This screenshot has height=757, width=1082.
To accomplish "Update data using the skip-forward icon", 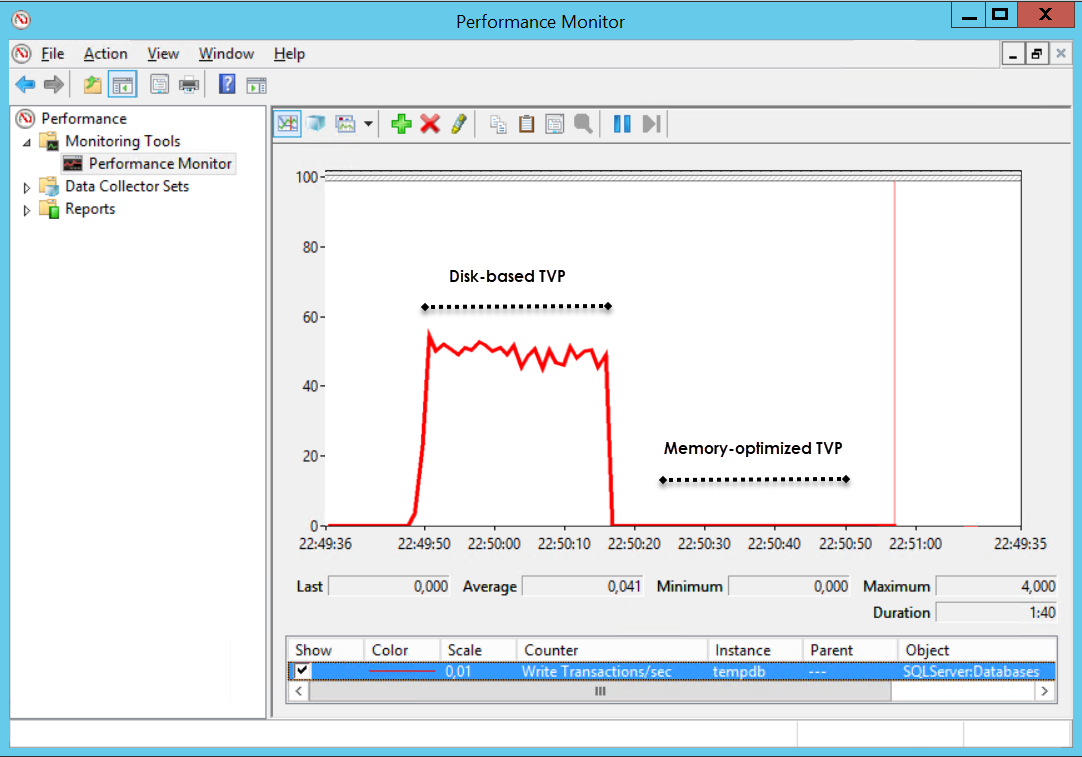I will click(x=650, y=123).
